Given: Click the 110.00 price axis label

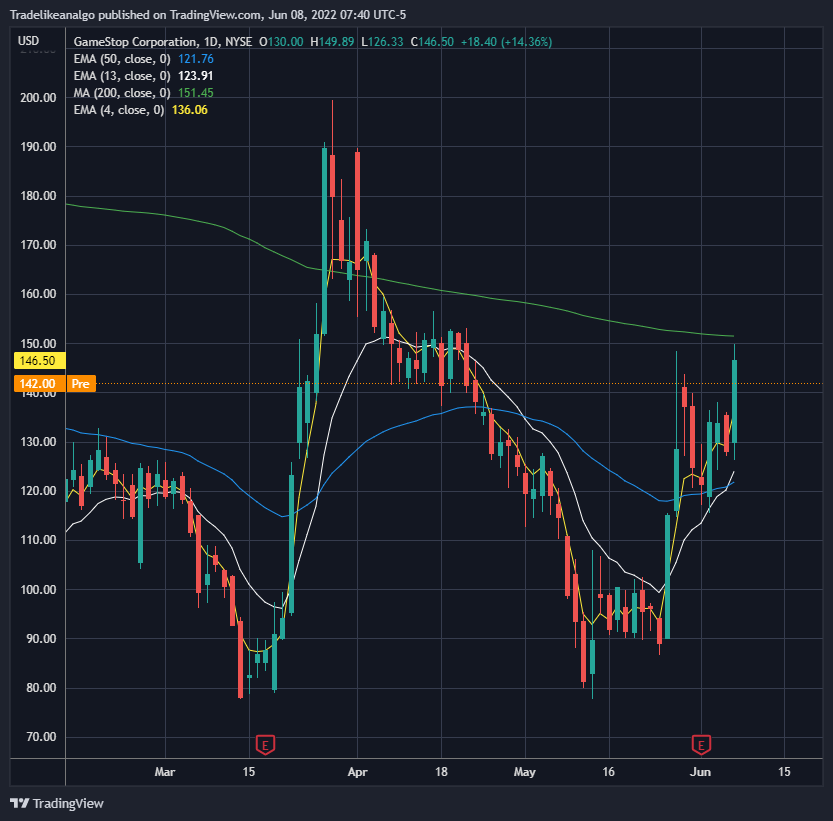Looking at the screenshot, I should (x=38, y=540).
